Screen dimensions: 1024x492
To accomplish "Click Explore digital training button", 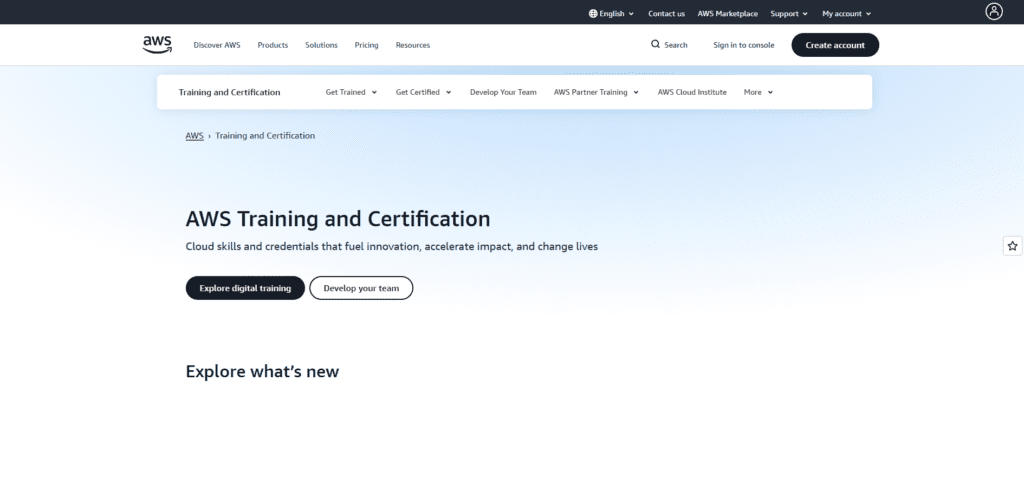I will click(x=245, y=288).
